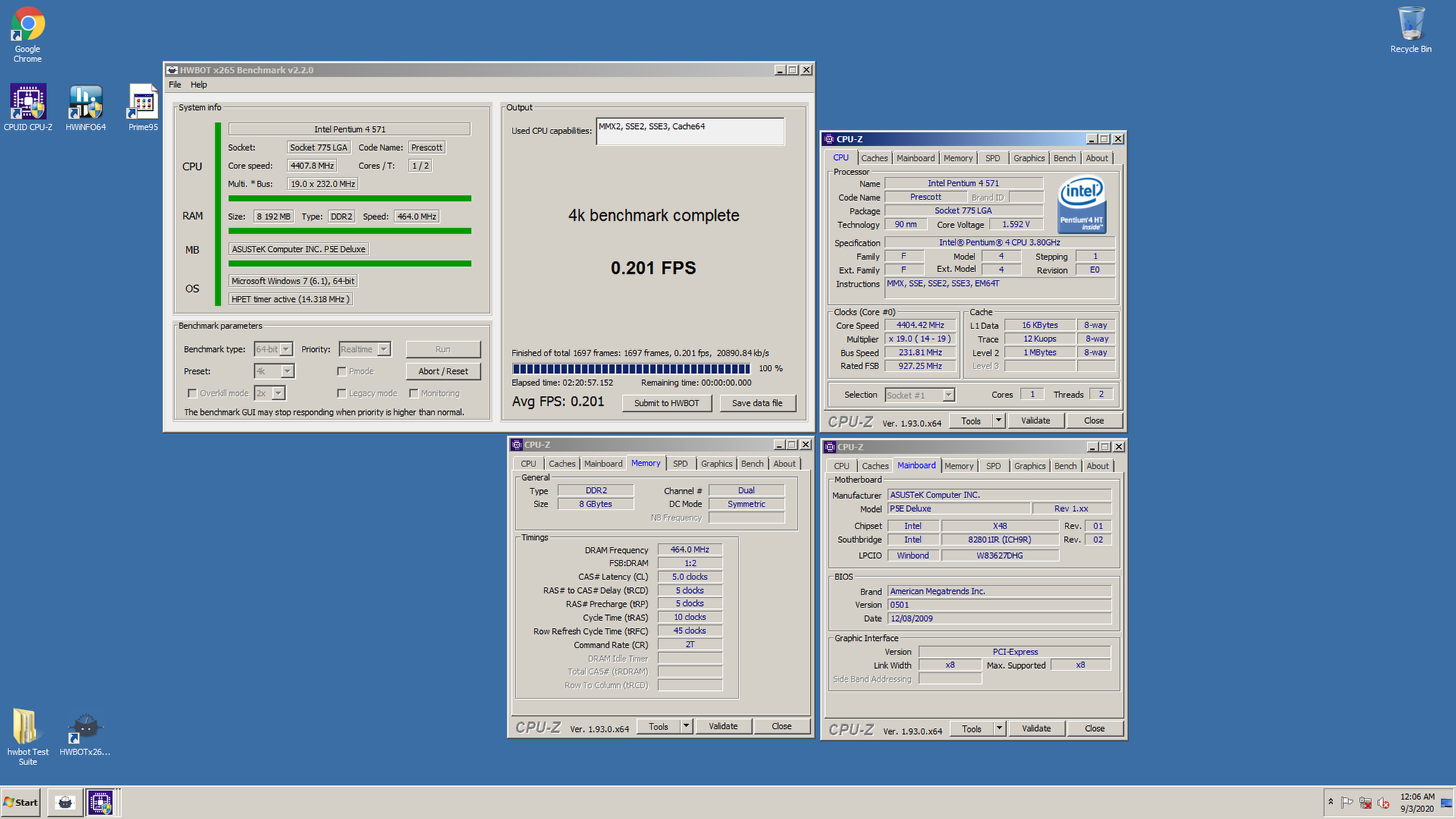Click BIOS Version 0501 value

(x=999, y=605)
